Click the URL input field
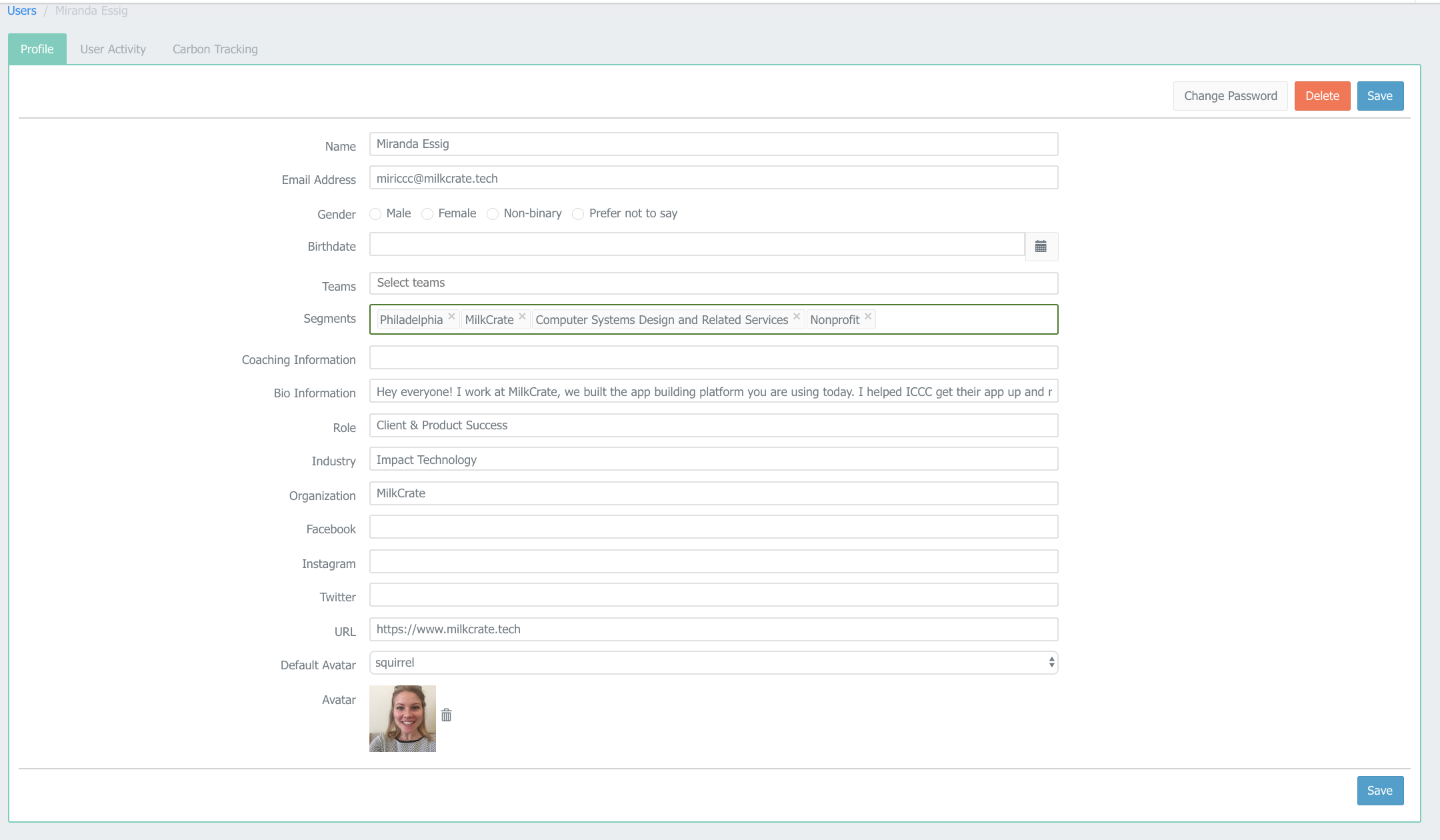The width and height of the screenshot is (1440, 840). tap(713, 629)
